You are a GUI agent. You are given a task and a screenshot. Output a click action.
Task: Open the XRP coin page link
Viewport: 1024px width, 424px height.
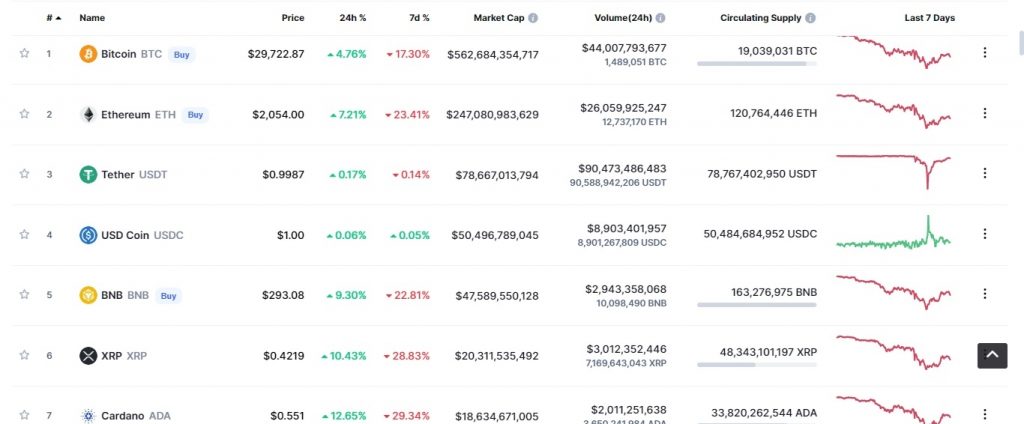click(x=124, y=356)
